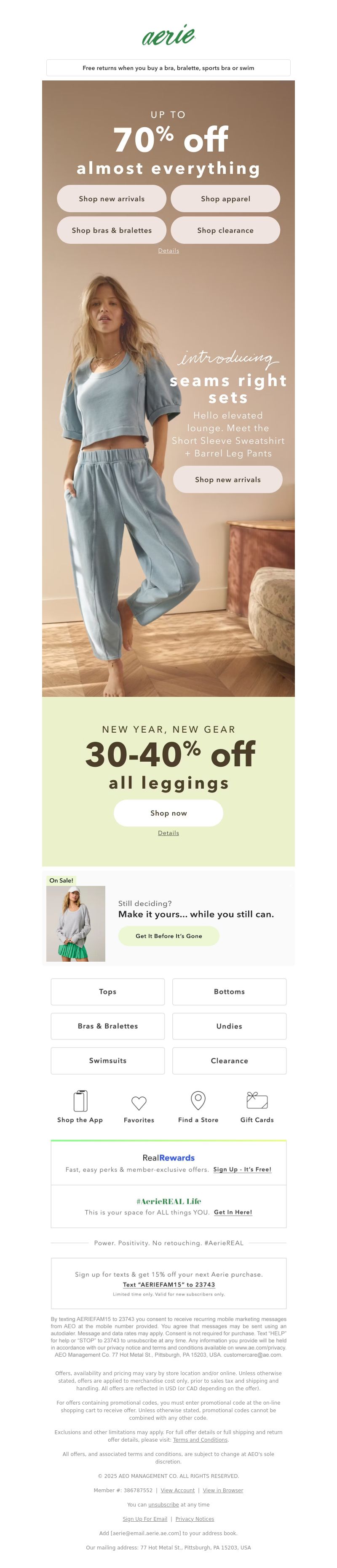The width and height of the screenshot is (337, 1568).
Task: Click Get In Here link for AerieREAL Life
Action: coord(233,1212)
